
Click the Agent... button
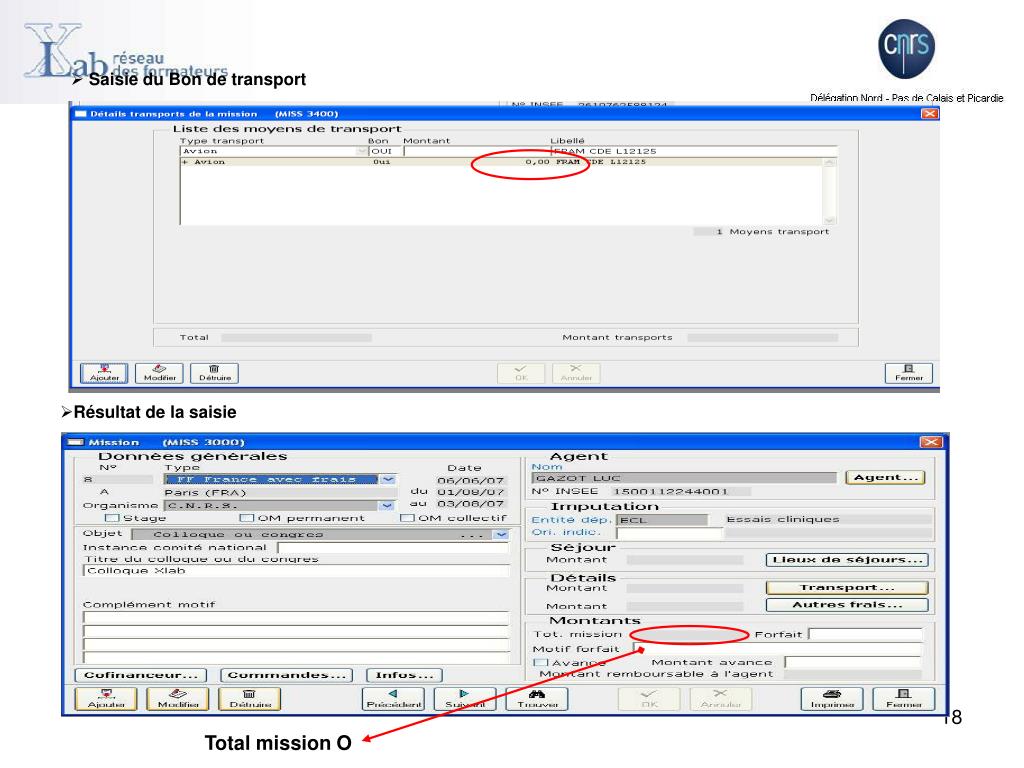click(x=886, y=477)
